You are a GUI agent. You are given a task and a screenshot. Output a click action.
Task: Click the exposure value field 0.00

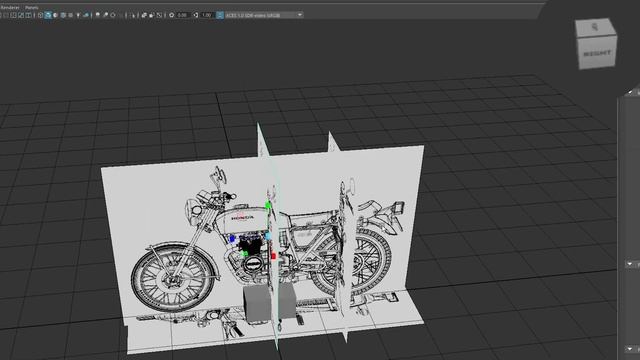182,15
